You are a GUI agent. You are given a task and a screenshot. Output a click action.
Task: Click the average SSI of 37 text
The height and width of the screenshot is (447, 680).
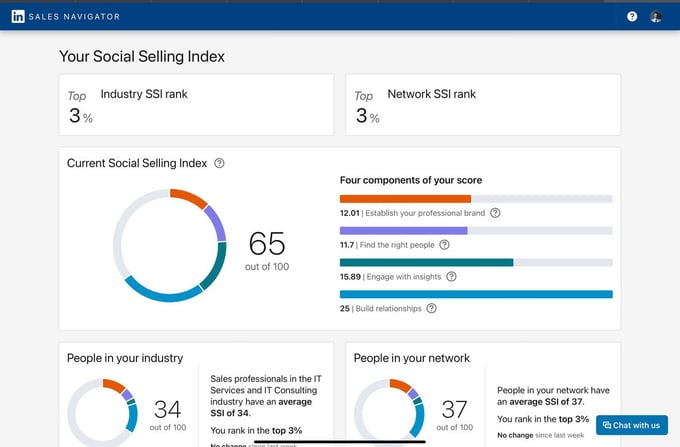546,402
